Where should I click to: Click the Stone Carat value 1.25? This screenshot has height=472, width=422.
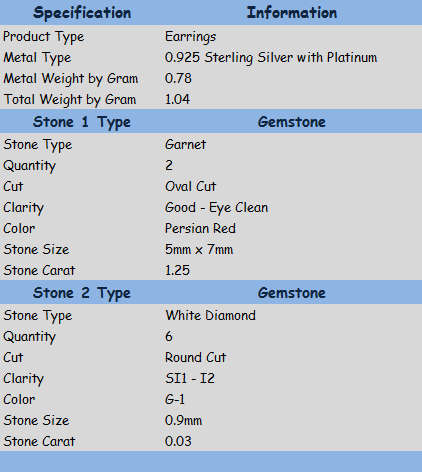[x=177, y=270]
